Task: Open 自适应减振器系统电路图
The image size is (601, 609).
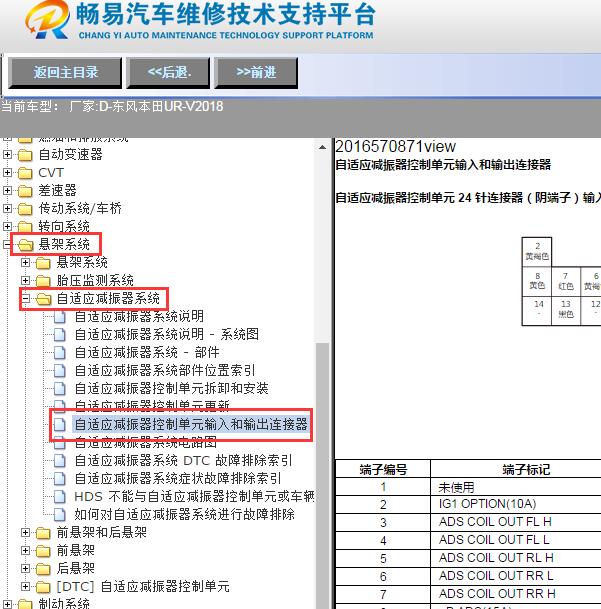Action: tap(146, 443)
